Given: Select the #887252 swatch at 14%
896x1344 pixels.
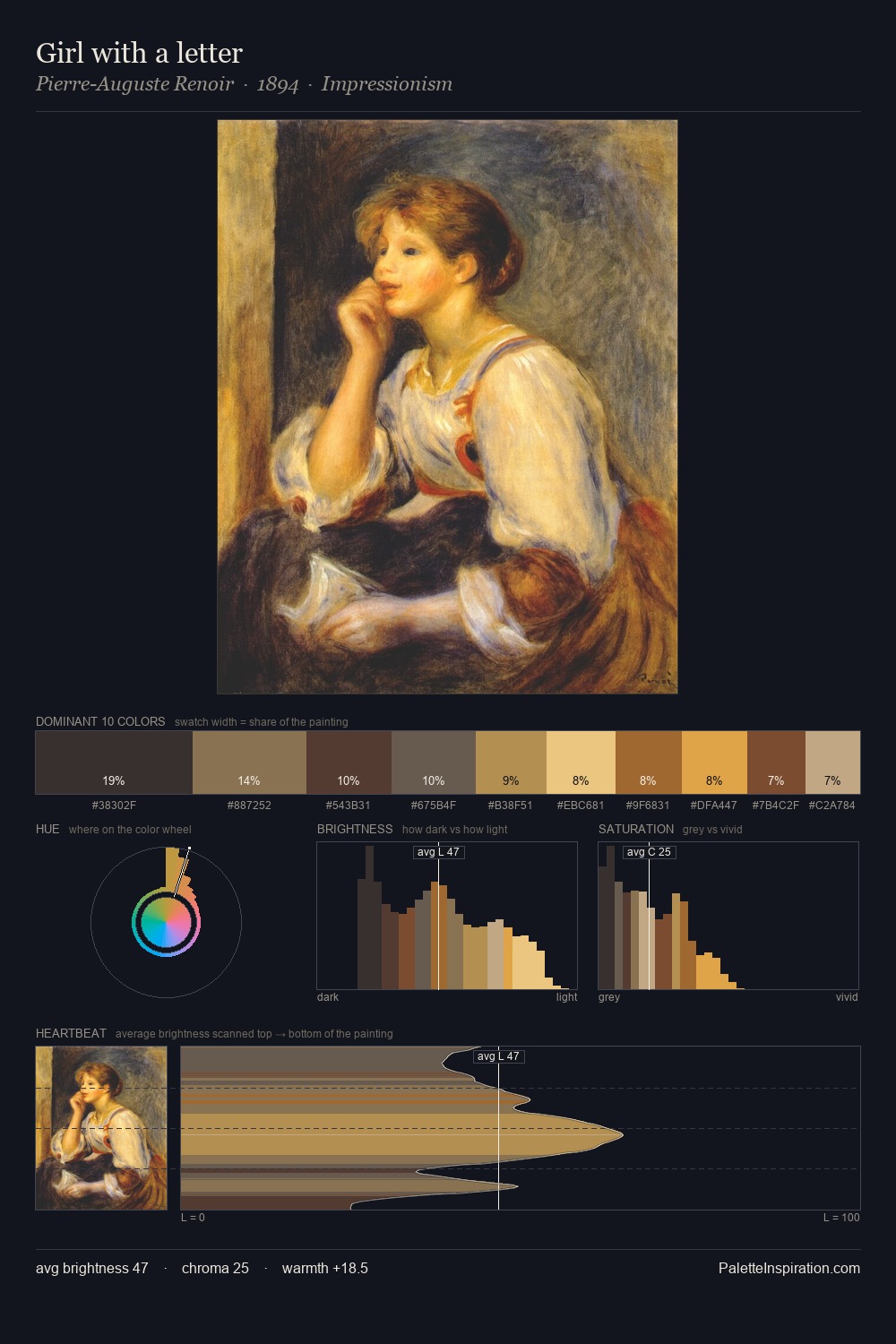Looking at the screenshot, I should pos(249,762).
